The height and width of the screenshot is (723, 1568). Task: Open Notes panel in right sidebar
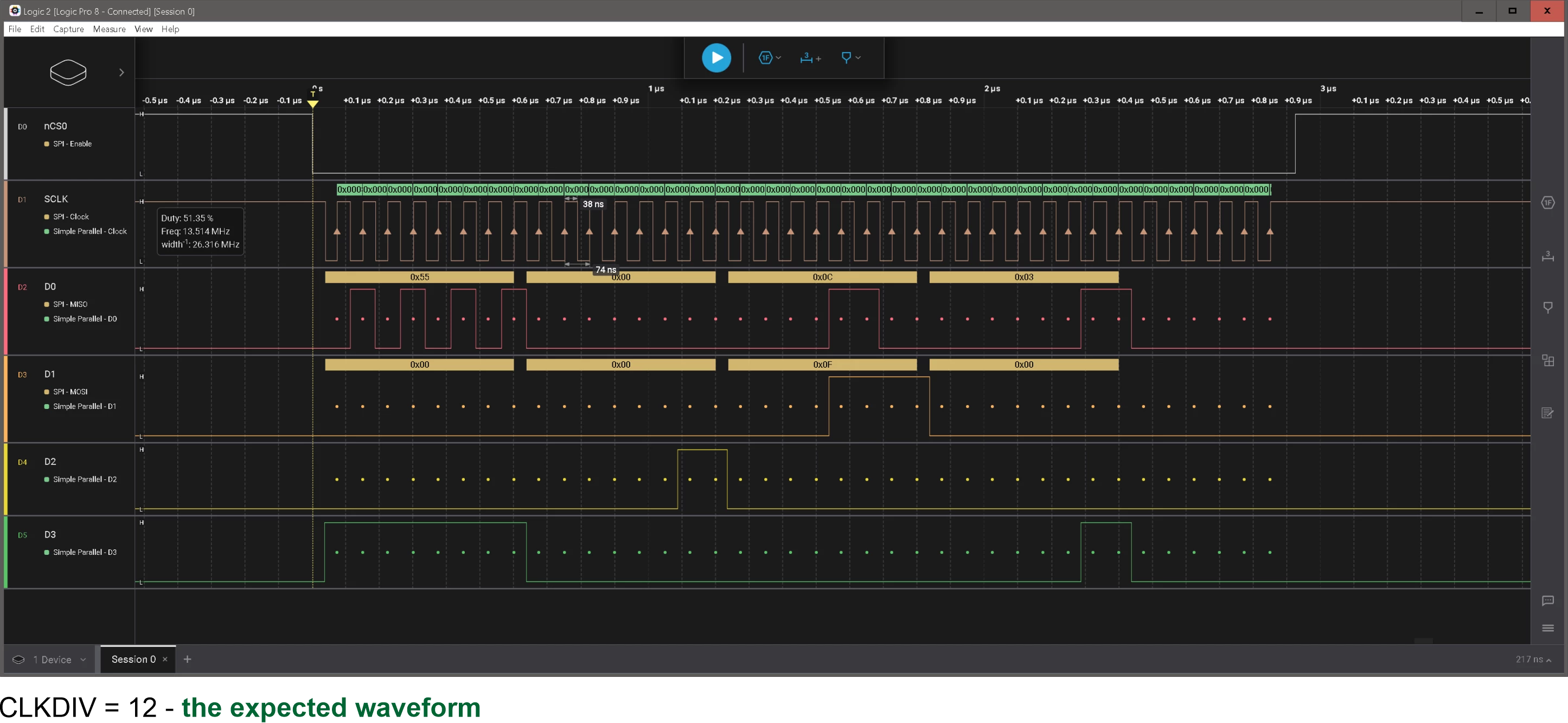point(1547,413)
